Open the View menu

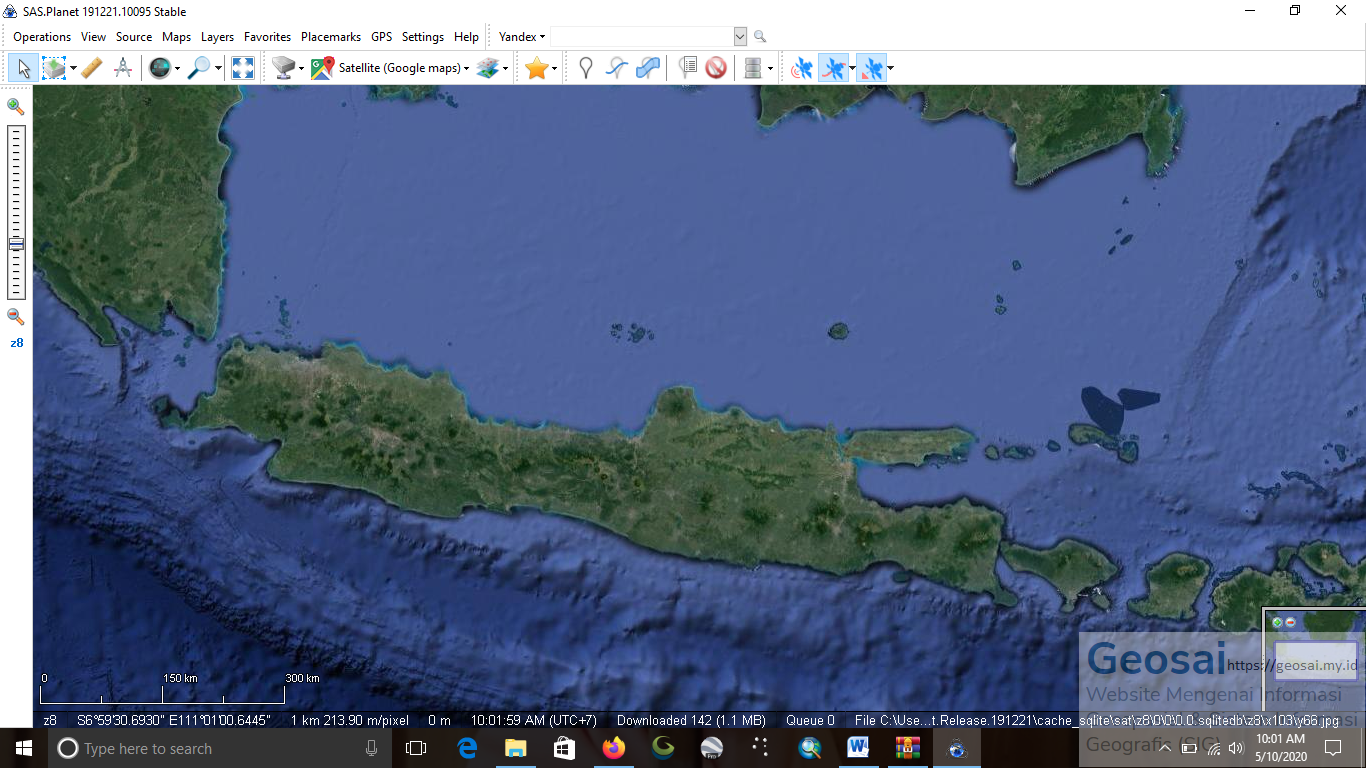point(93,37)
